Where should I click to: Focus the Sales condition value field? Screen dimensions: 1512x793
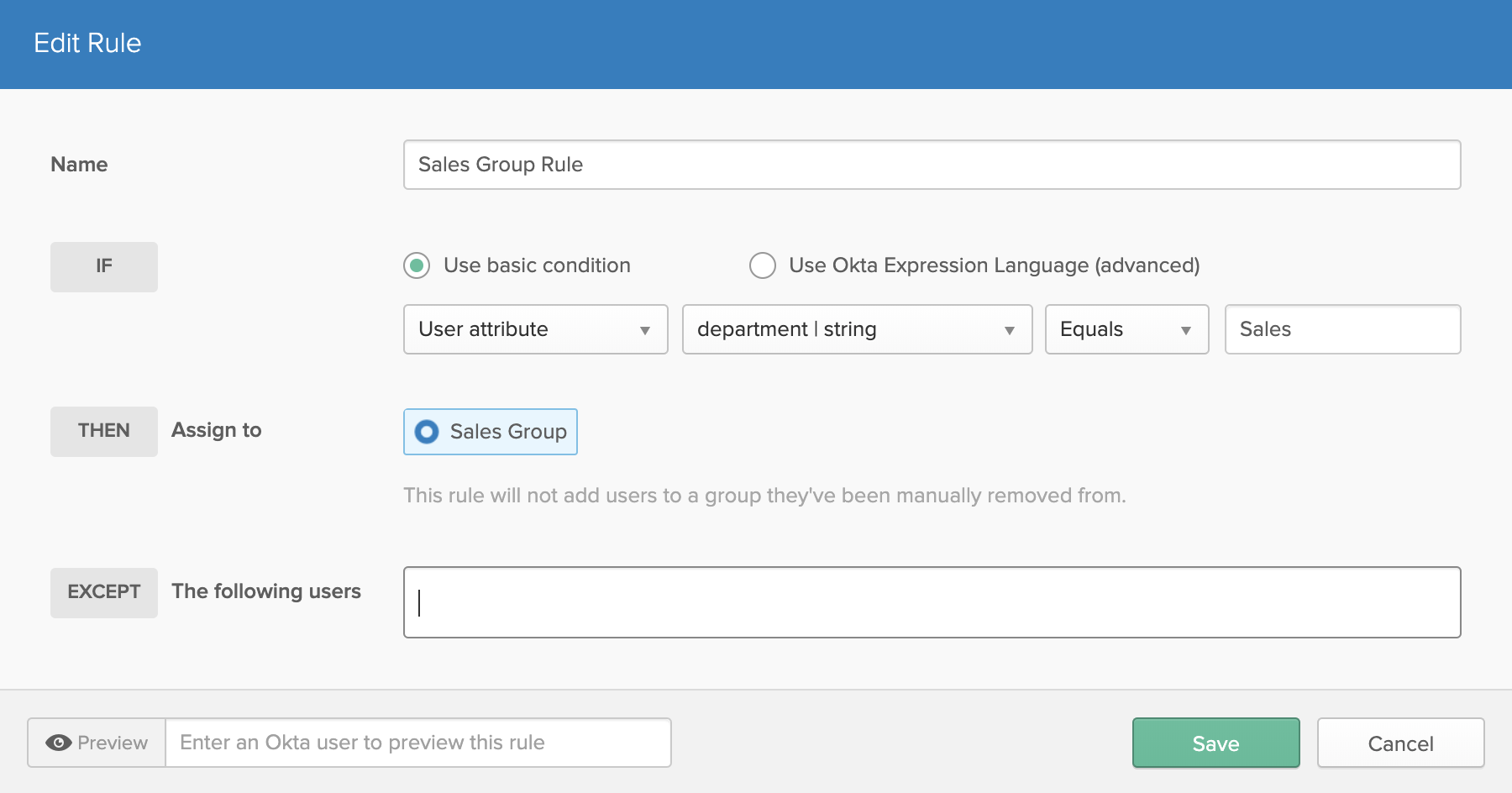coord(1342,329)
